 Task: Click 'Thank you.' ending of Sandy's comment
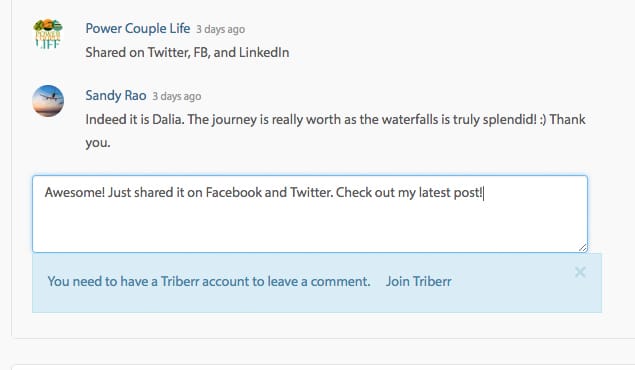567,120
